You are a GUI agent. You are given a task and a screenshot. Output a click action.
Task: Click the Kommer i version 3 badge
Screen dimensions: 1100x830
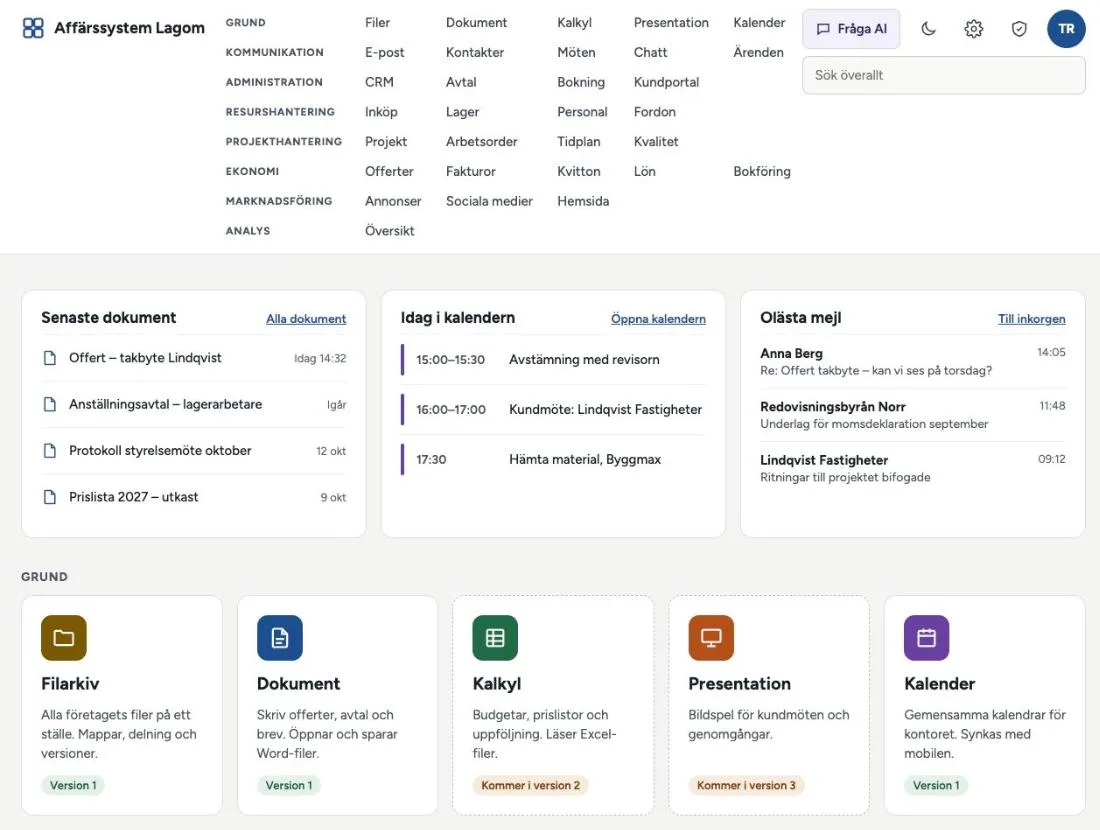[x=746, y=786]
